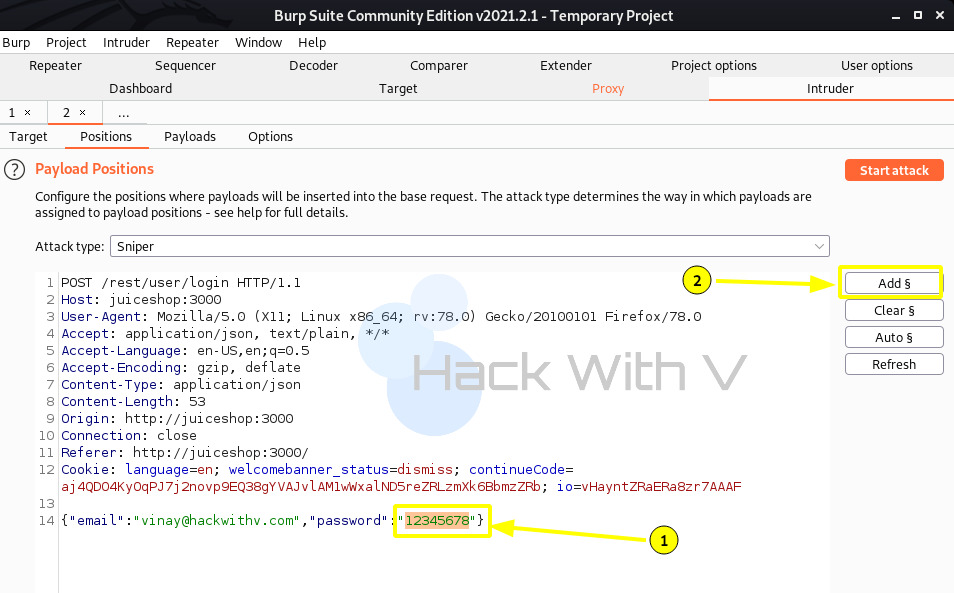Click the Add § button

(x=894, y=283)
